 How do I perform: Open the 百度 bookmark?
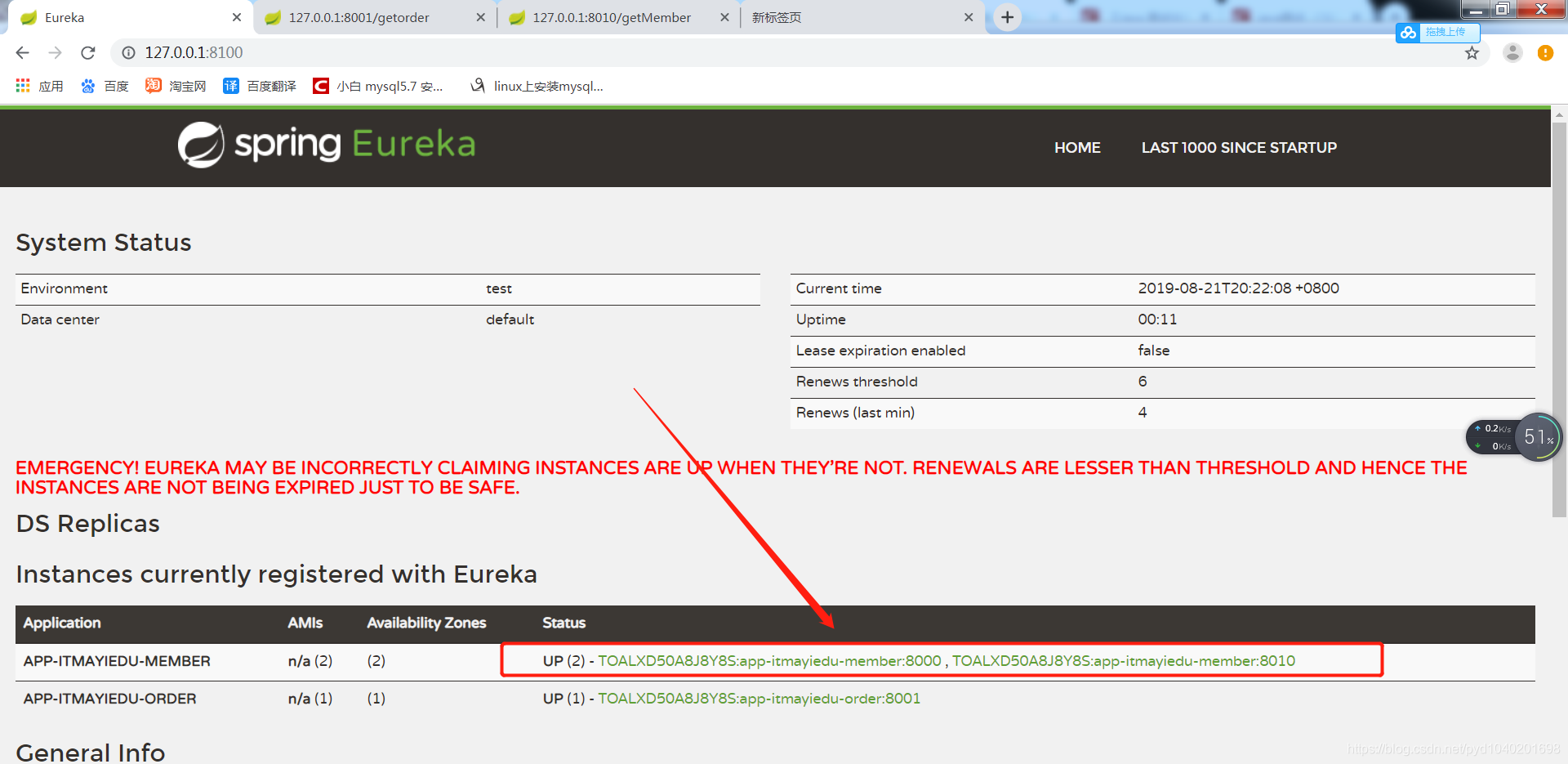[105, 86]
